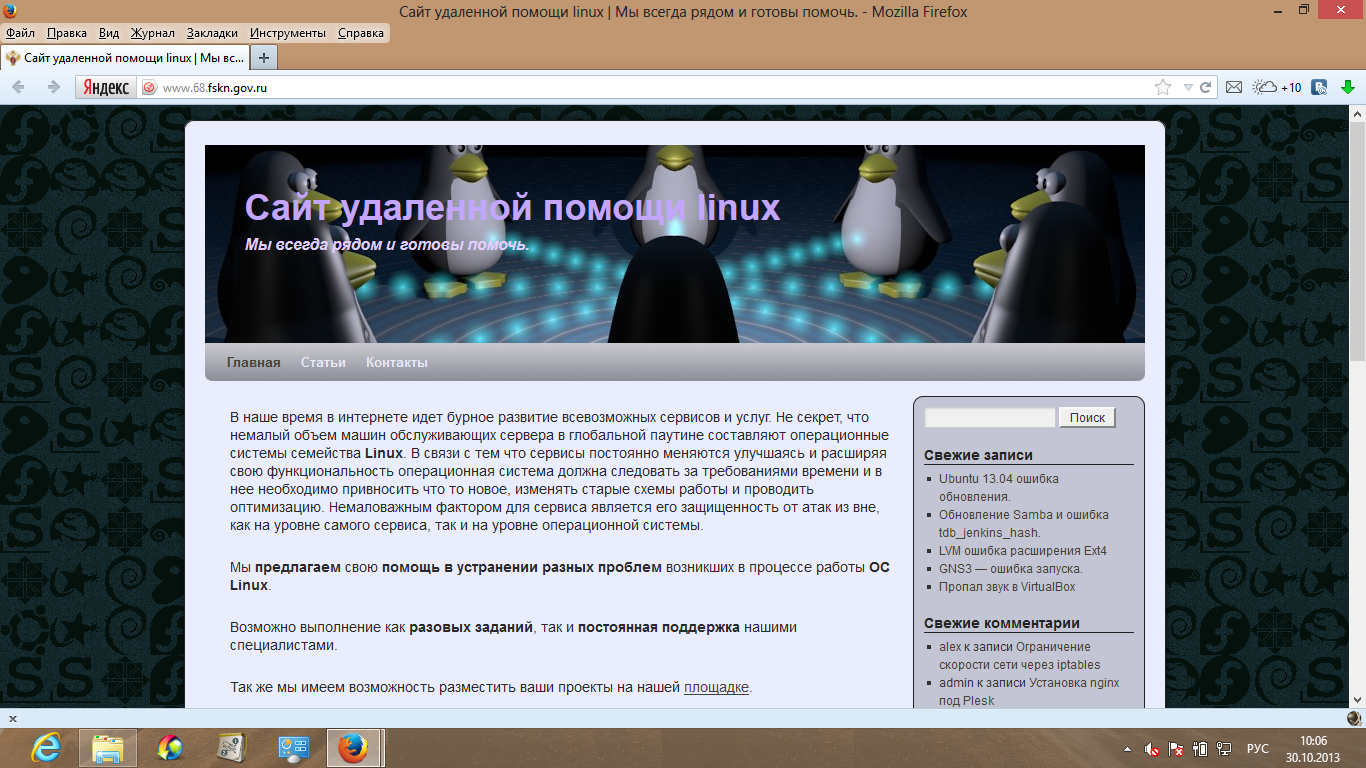Open the Yandex mail envelope icon
This screenshot has width=1366, height=768.
[x=1234, y=87]
